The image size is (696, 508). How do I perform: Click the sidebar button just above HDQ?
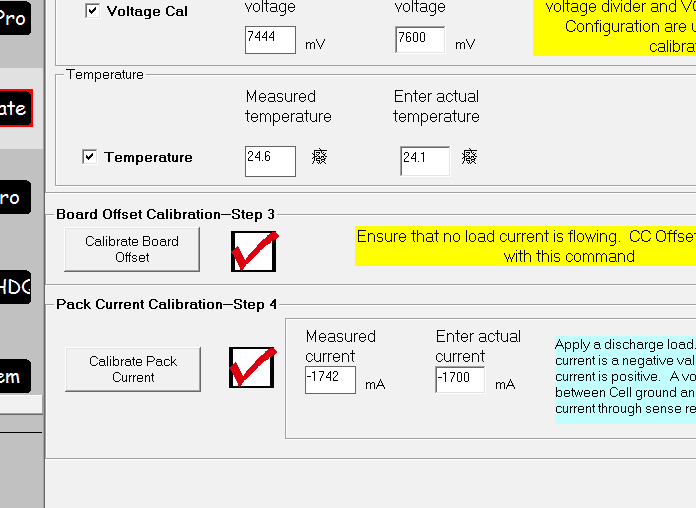(x=12, y=198)
